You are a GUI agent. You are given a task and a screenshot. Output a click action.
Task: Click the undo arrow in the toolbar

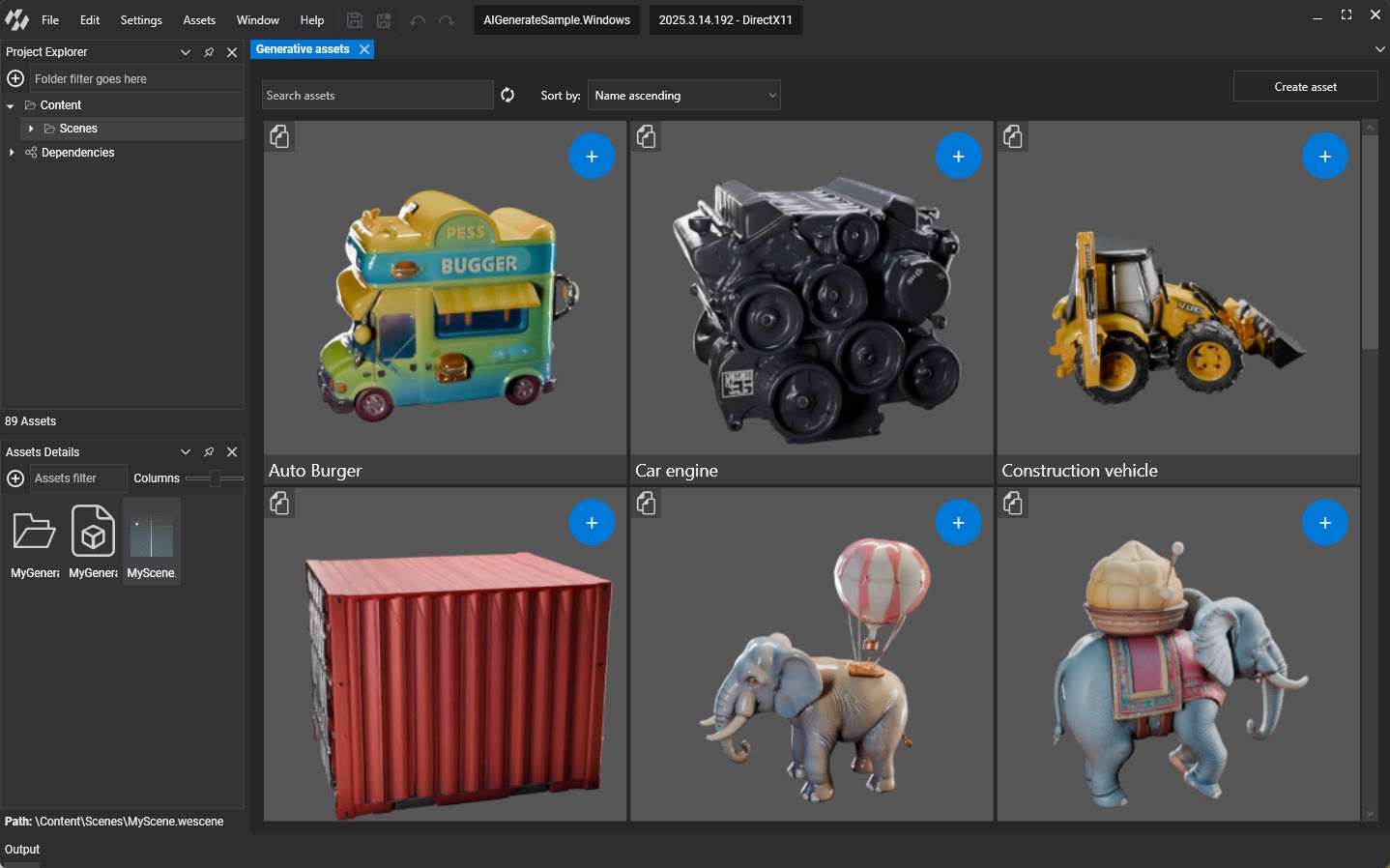[x=418, y=20]
